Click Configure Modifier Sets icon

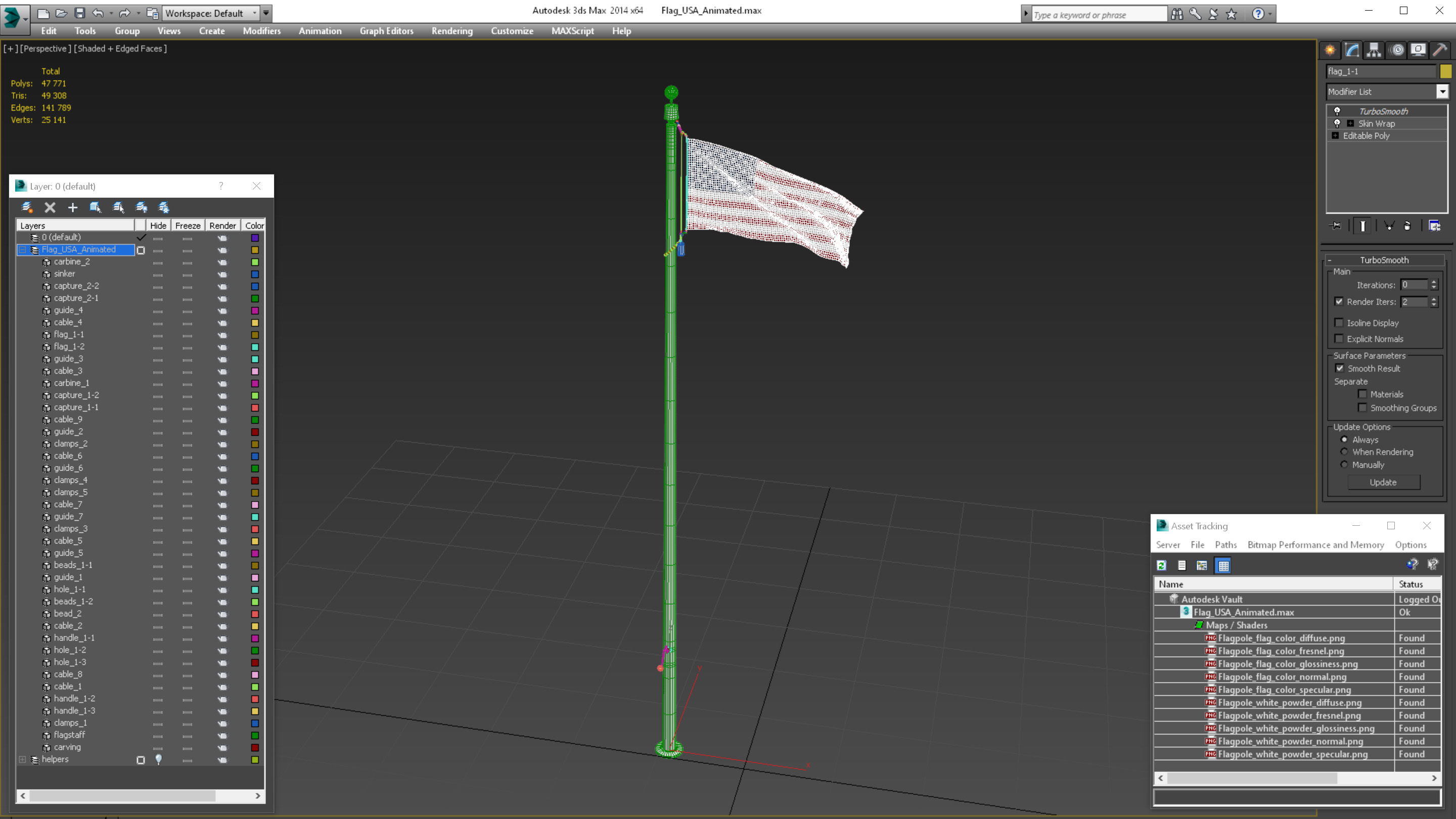coord(1435,226)
